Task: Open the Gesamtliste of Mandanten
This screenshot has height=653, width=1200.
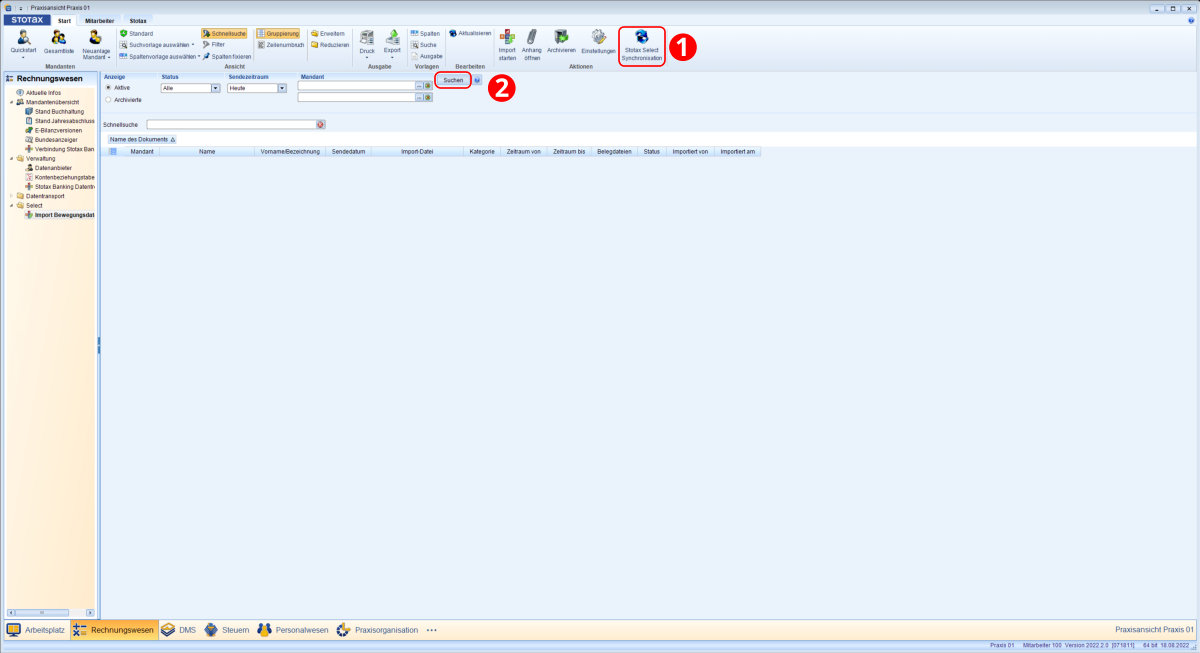Action: 59,38
